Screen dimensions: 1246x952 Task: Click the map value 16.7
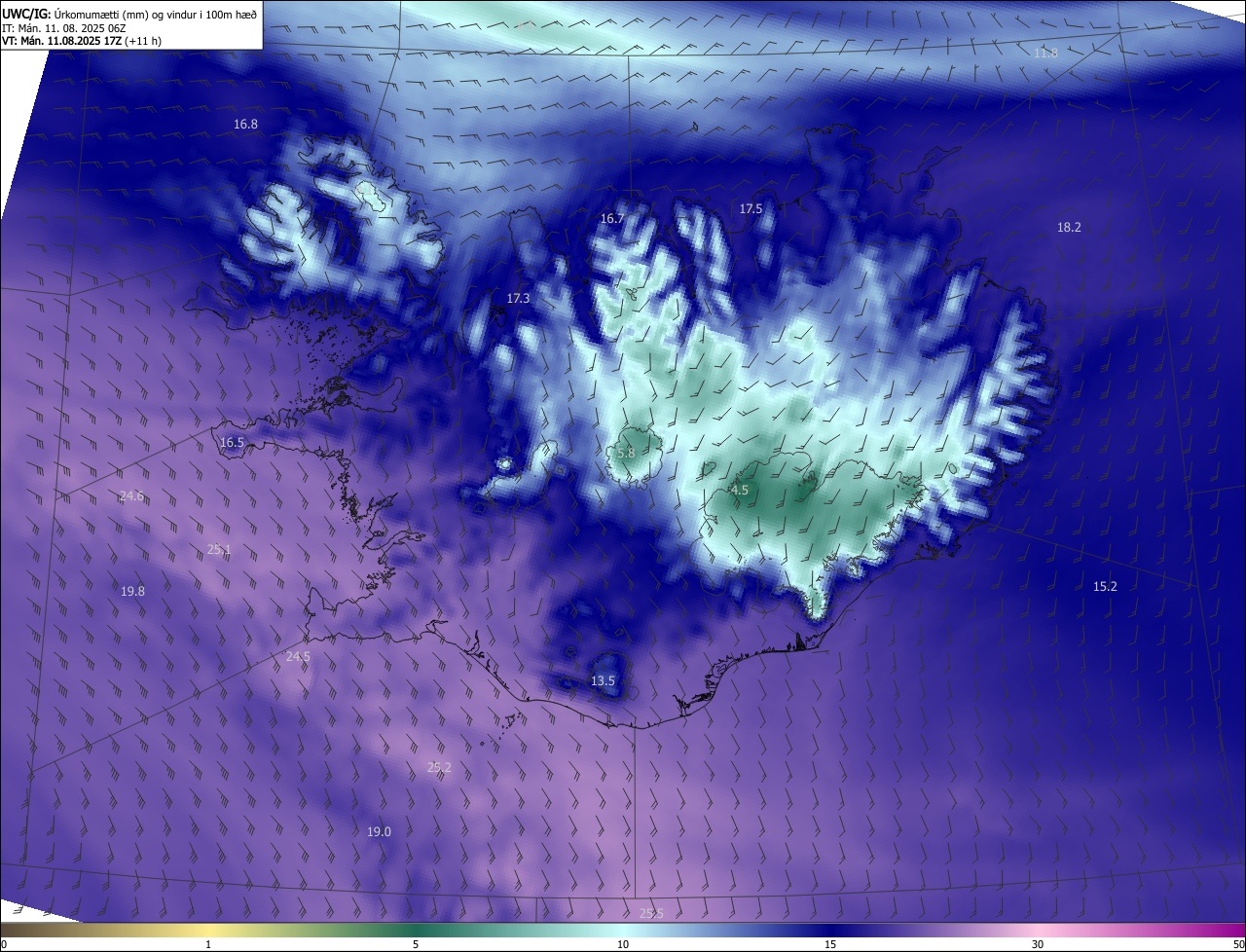point(611,219)
